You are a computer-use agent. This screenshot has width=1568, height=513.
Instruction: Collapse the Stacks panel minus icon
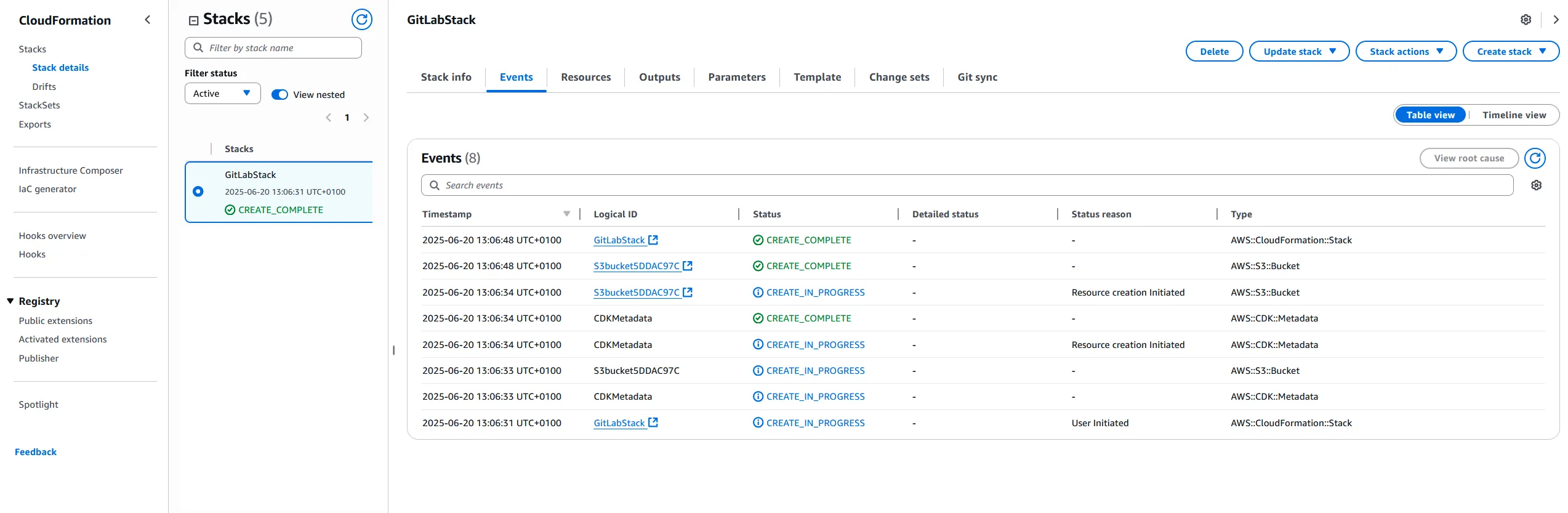click(x=193, y=20)
